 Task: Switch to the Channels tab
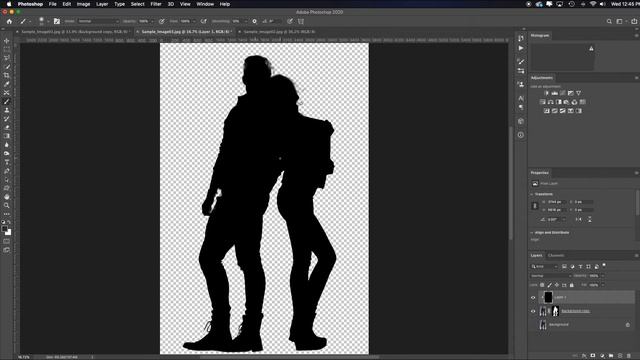tap(556, 256)
